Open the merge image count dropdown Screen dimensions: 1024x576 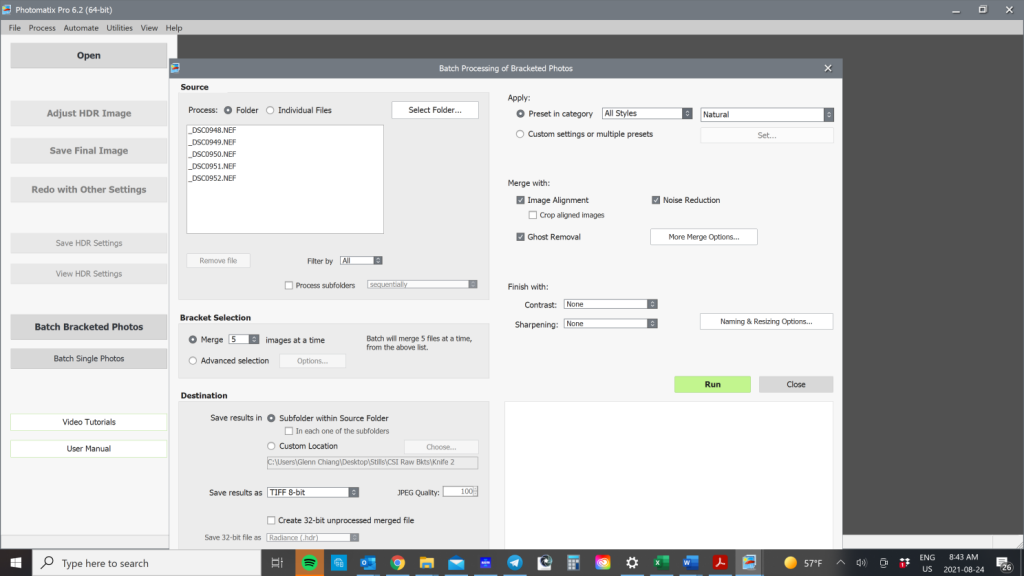pos(254,340)
